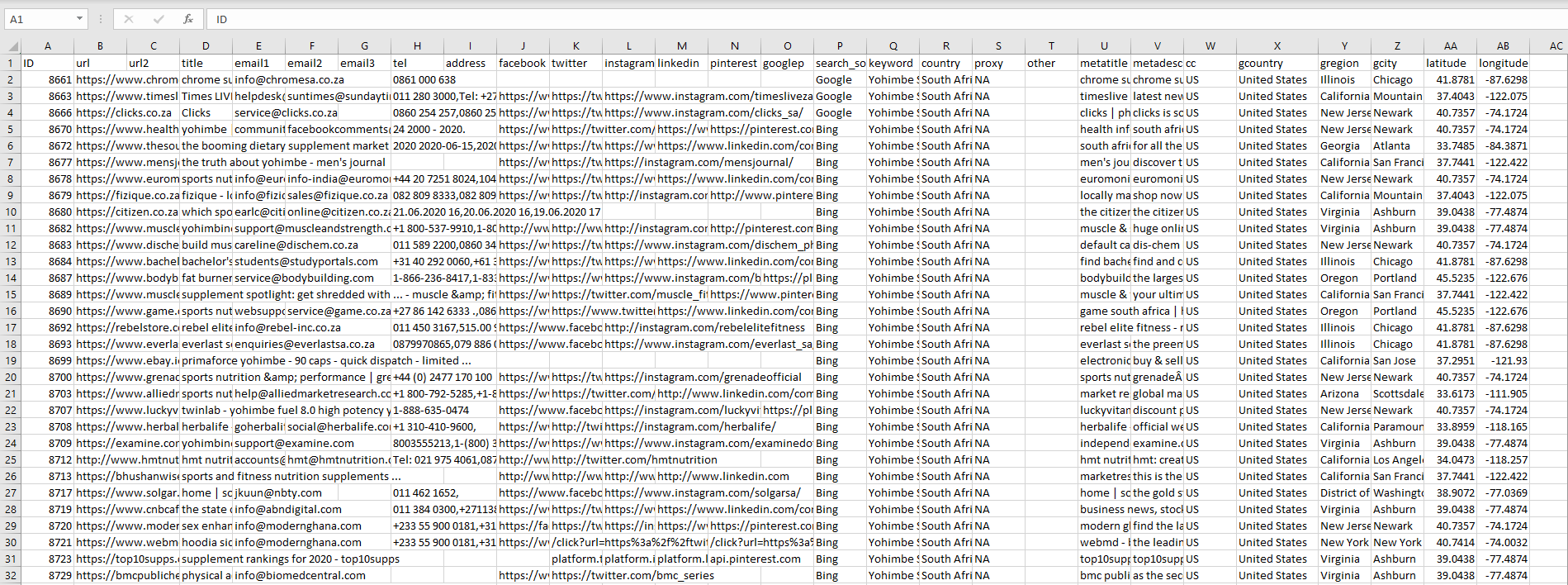Click the formula bar expand dots handle
The image size is (1568, 585).
[x=101, y=19]
